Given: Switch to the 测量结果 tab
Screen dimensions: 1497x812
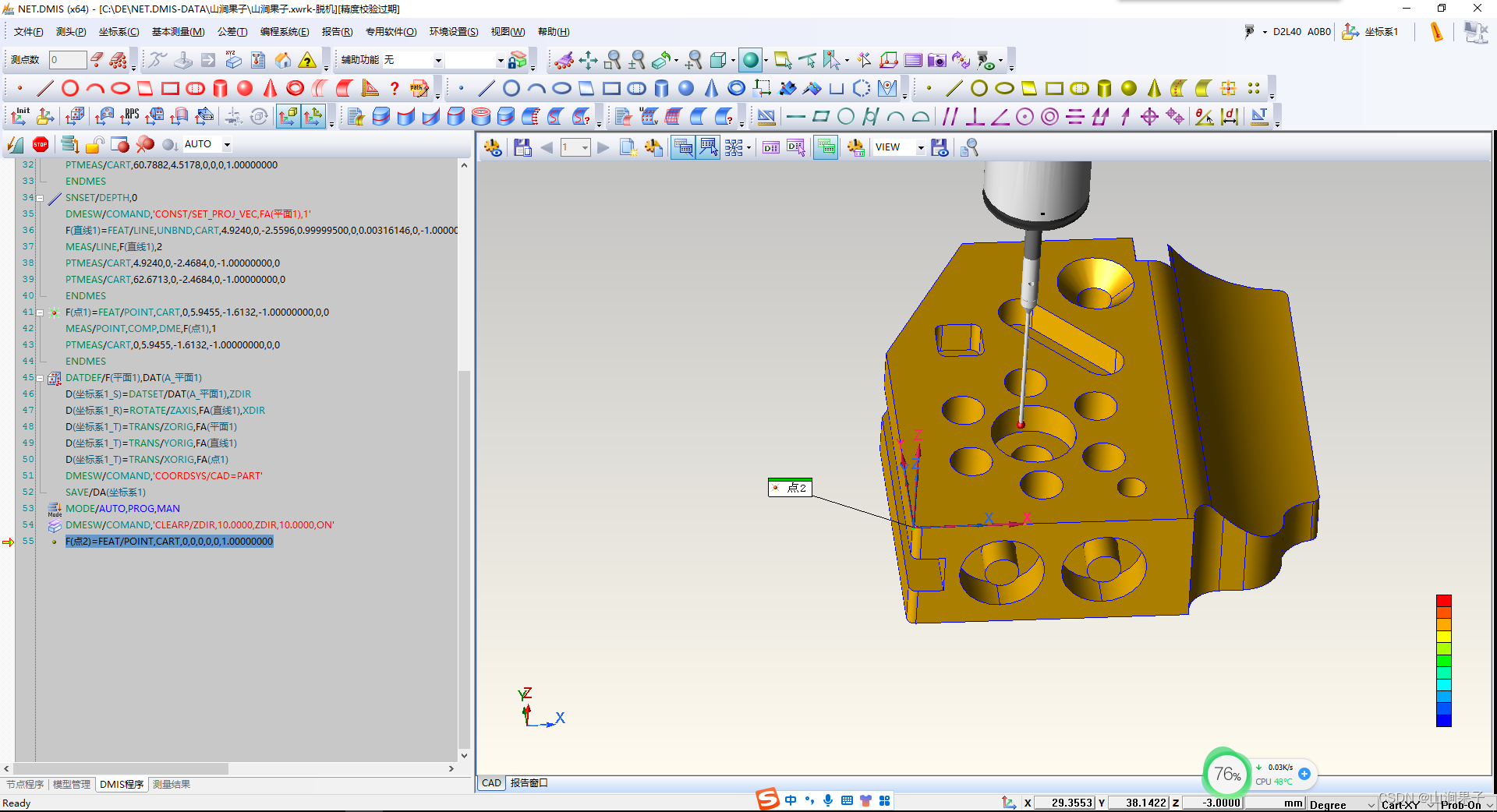Looking at the screenshot, I should point(172,784).
